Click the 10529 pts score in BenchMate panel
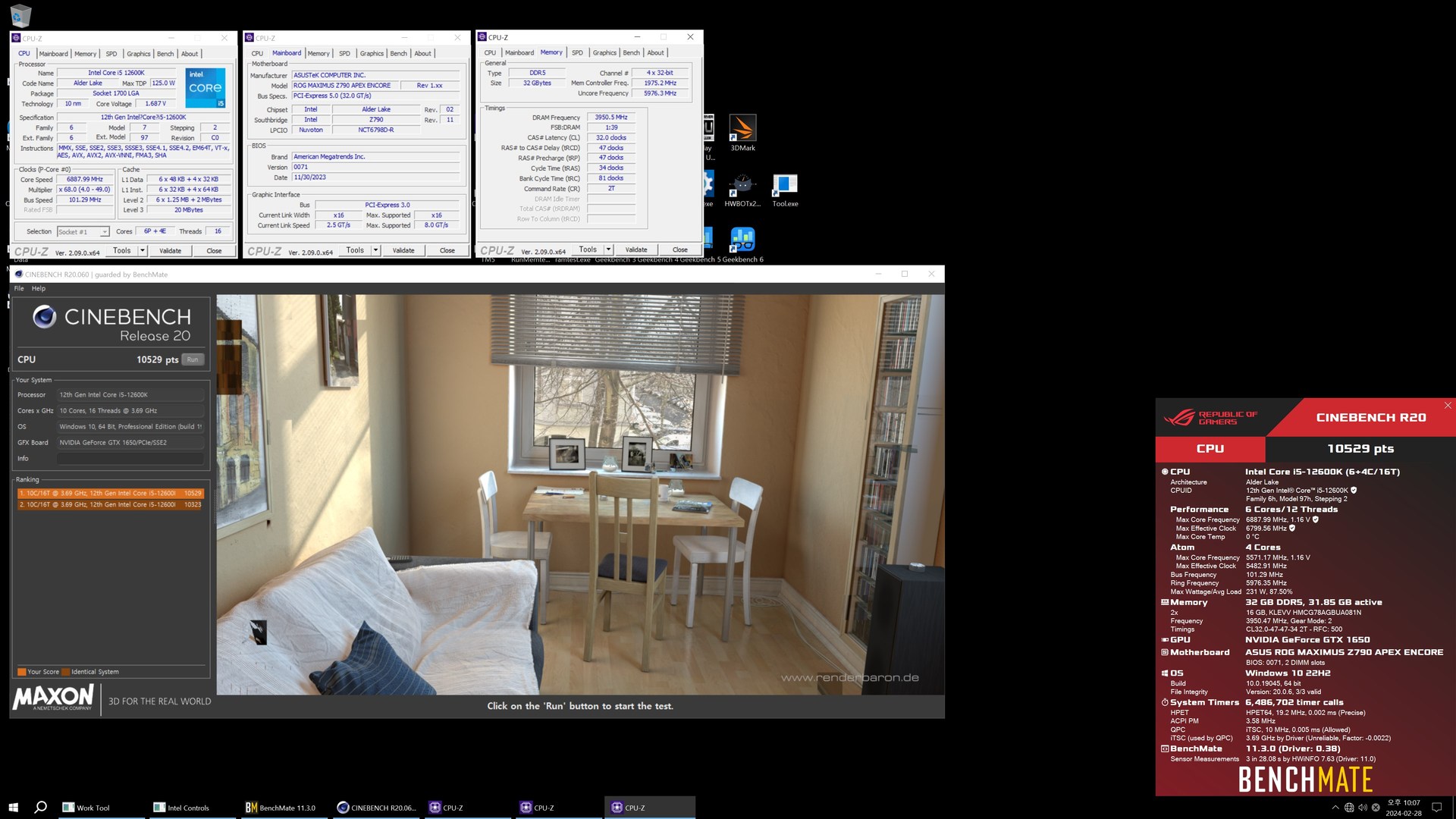This screenshot has width=1456, height=819. coord(1360,449)
